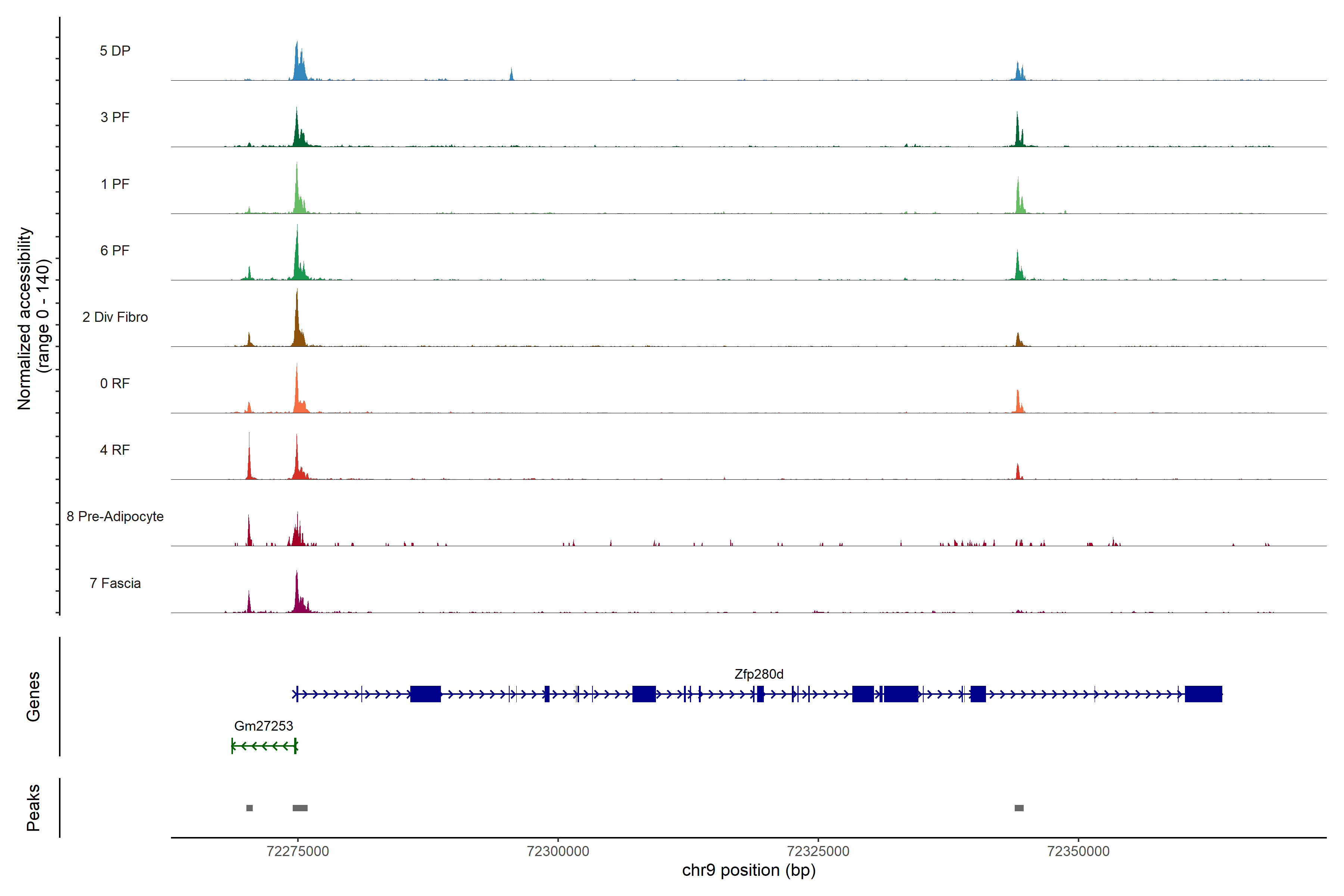Click the 5 DP track label
Viewport: 1344px width, 896px height.
pos(115,51)
